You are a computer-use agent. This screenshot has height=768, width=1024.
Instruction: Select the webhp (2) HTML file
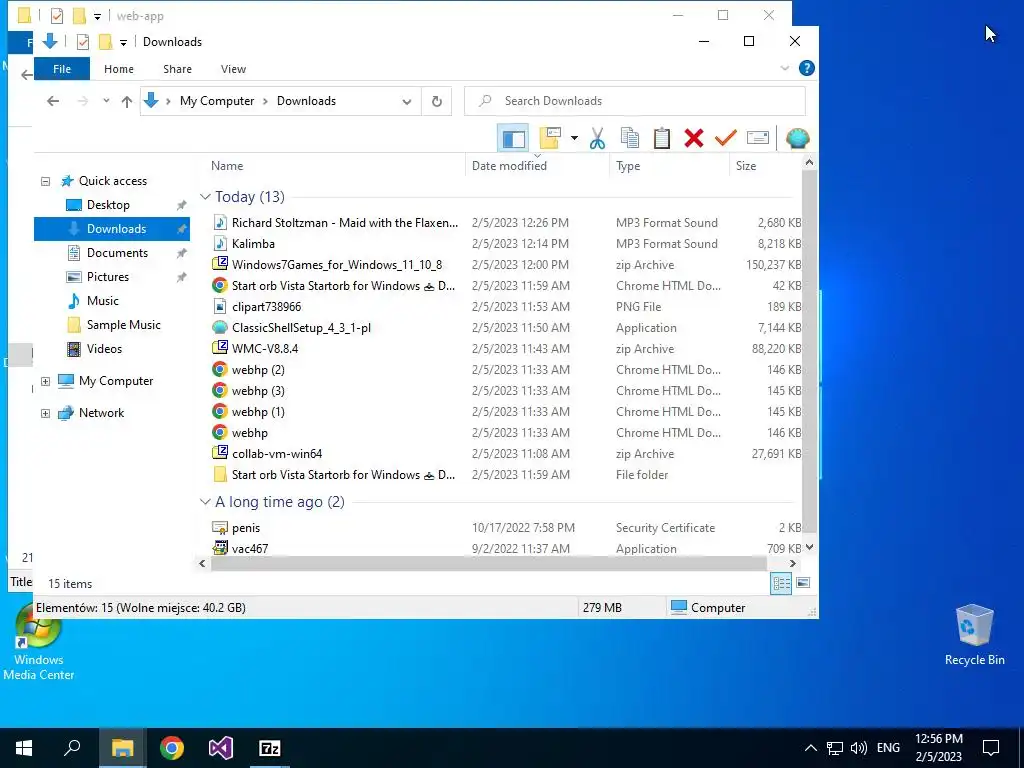click(258, 370)
